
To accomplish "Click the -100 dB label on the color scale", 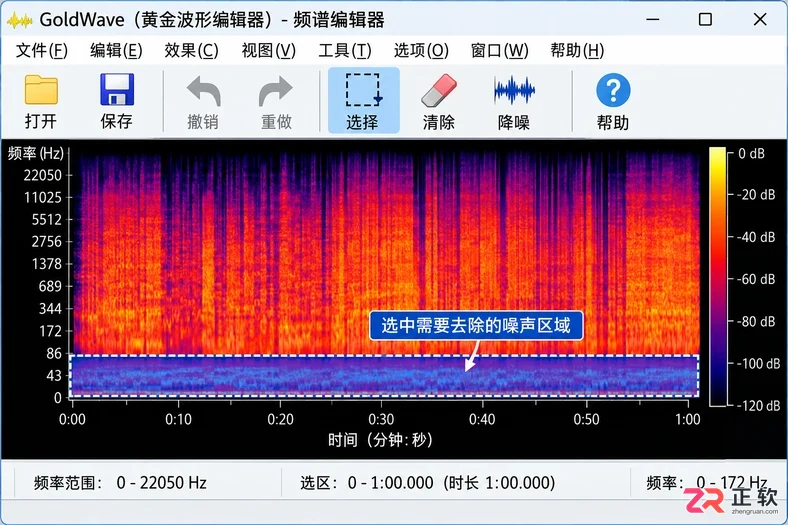I will [758, 363].
